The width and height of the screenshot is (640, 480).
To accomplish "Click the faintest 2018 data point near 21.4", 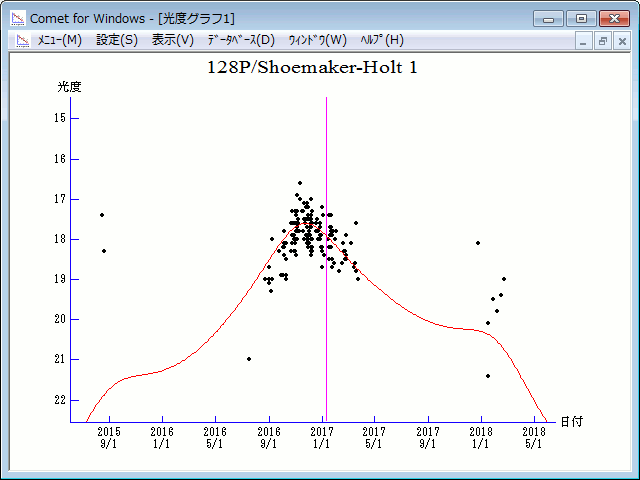I will pos(488,376).
